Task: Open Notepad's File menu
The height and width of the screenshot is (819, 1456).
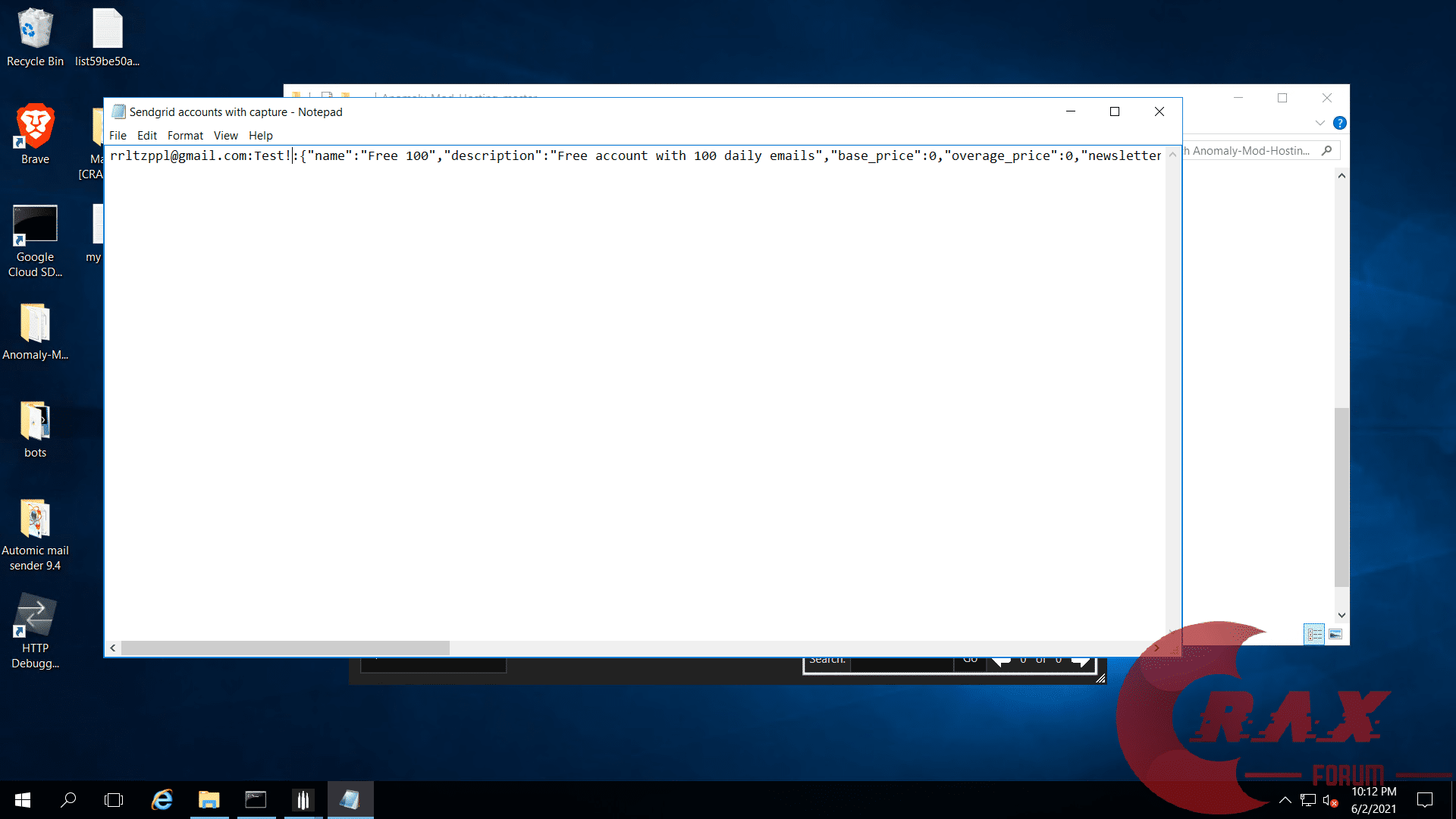Action: coord(118,136)
